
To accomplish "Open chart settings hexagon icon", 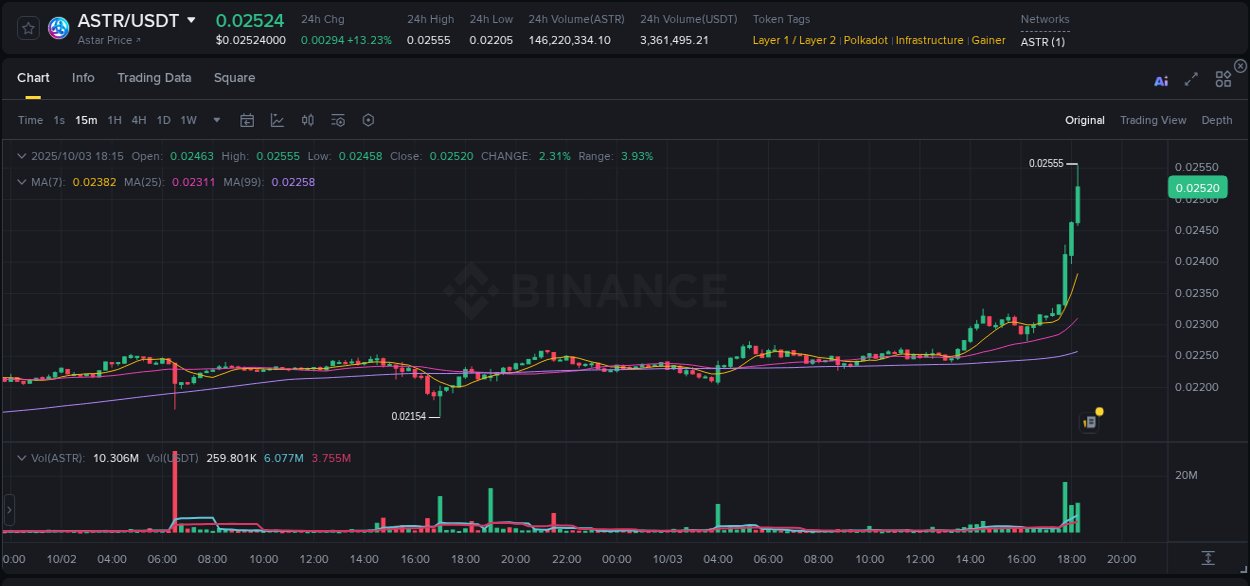I will pos(368,120).
